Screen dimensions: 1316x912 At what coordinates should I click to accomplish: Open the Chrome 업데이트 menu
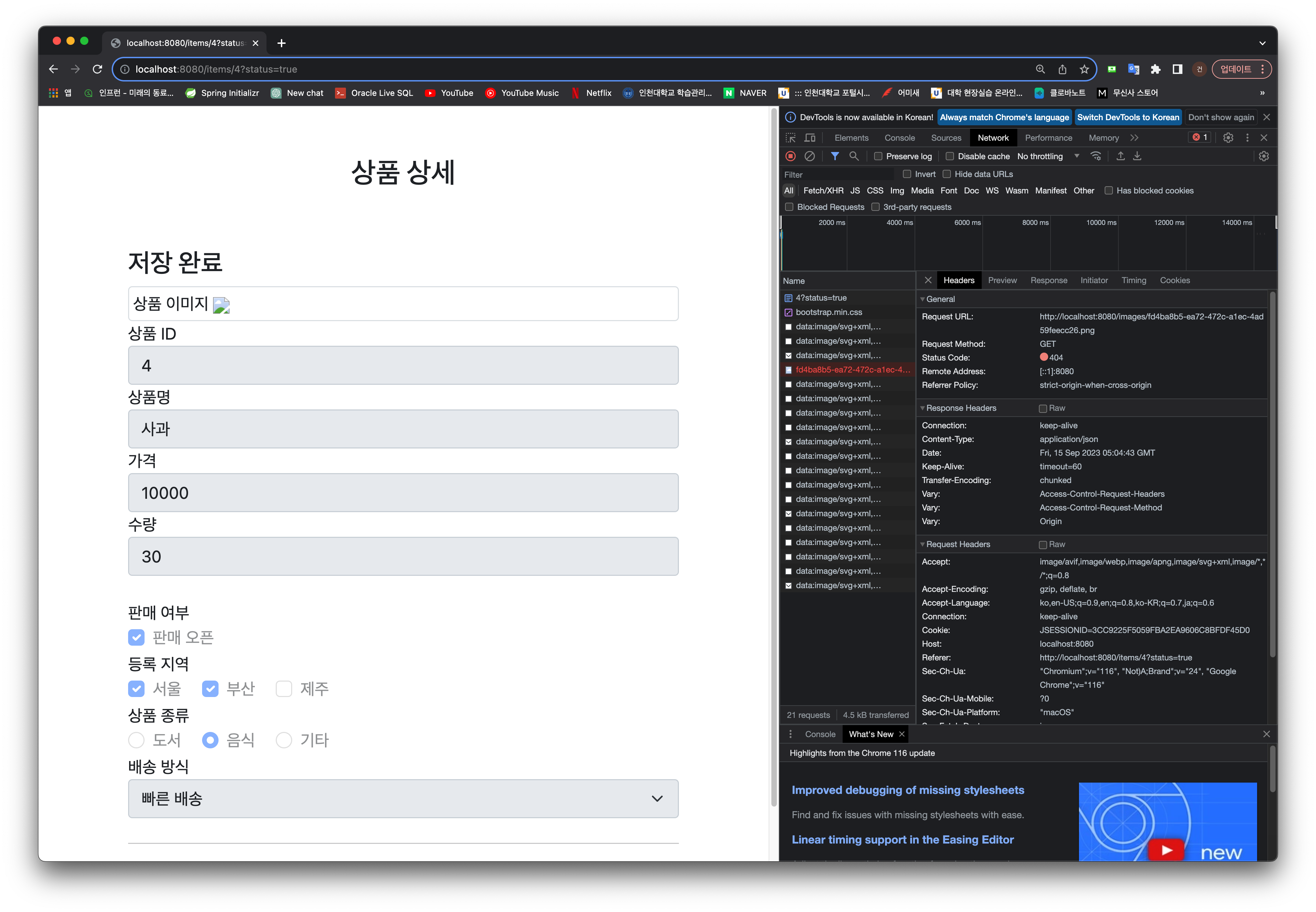click(x=1241, y=69)
